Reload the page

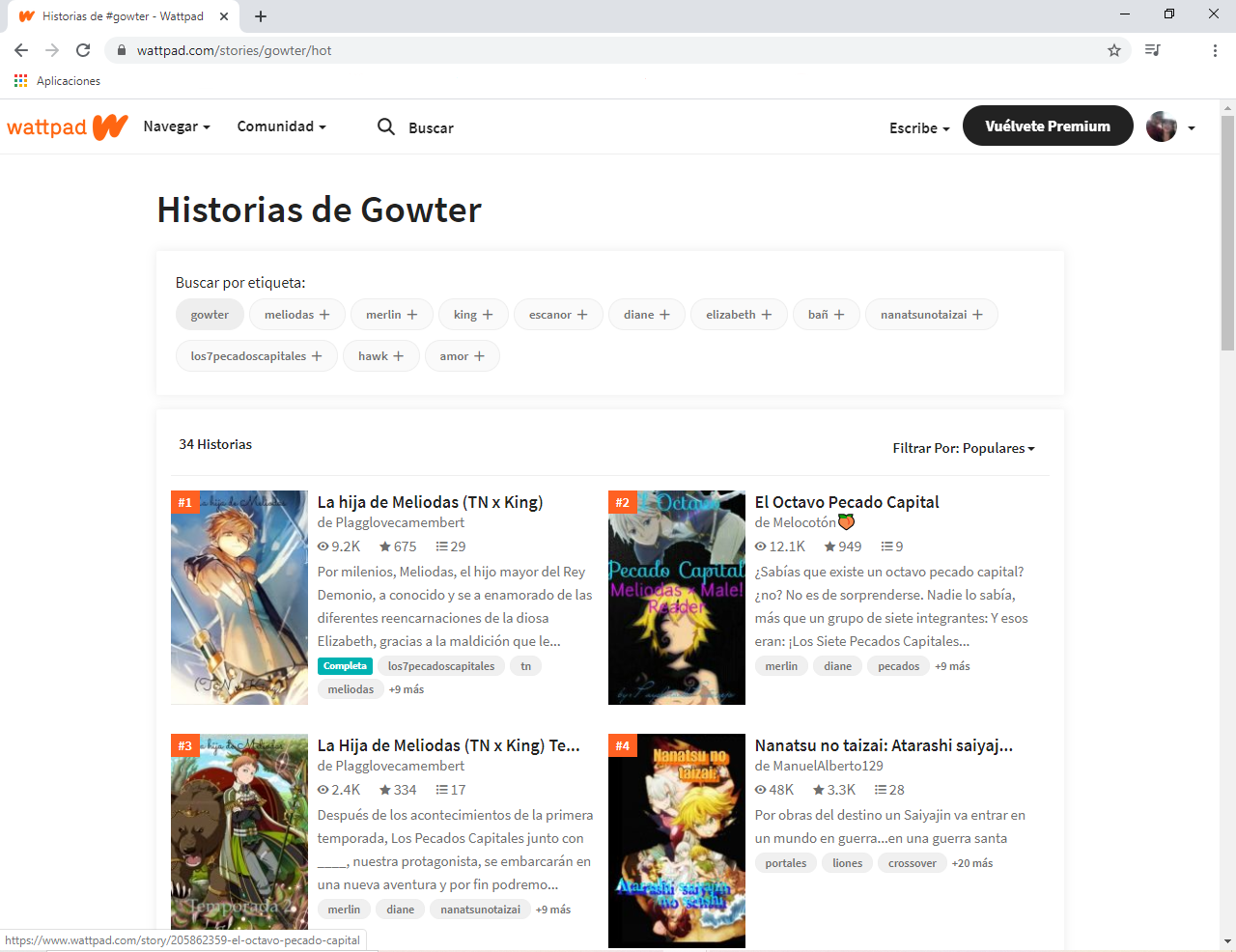[x=83, y=50]
